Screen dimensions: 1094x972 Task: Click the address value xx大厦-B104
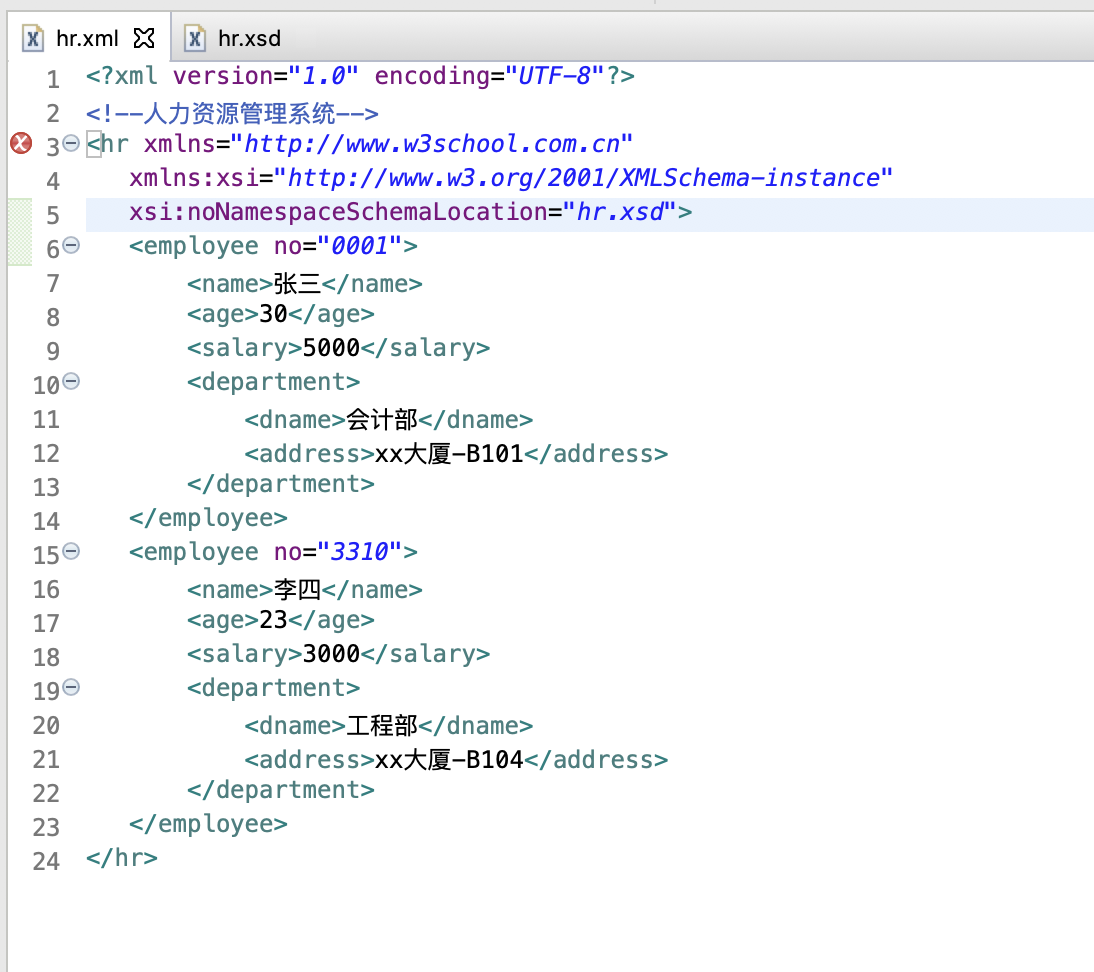tap(449, 760)
